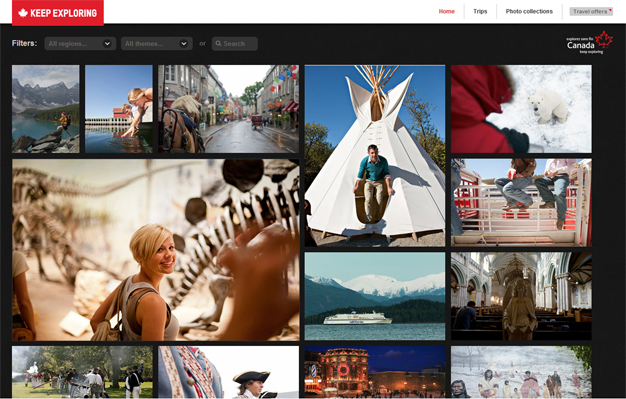Open the tricorn hat soldier photo

point(228,372)
